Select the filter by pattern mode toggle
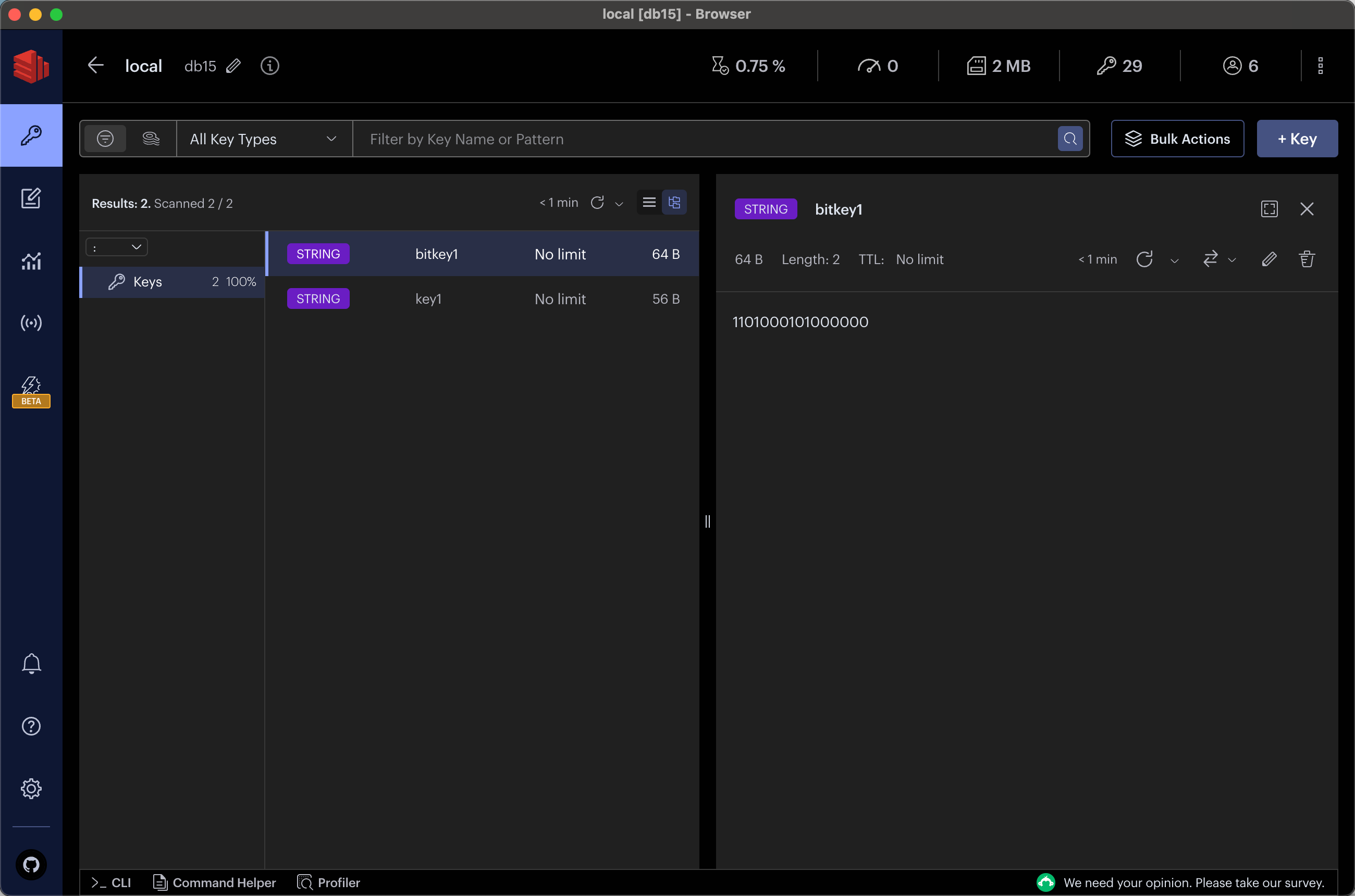This screenshot has width=1355, height=896. click(x=105, y=139)
